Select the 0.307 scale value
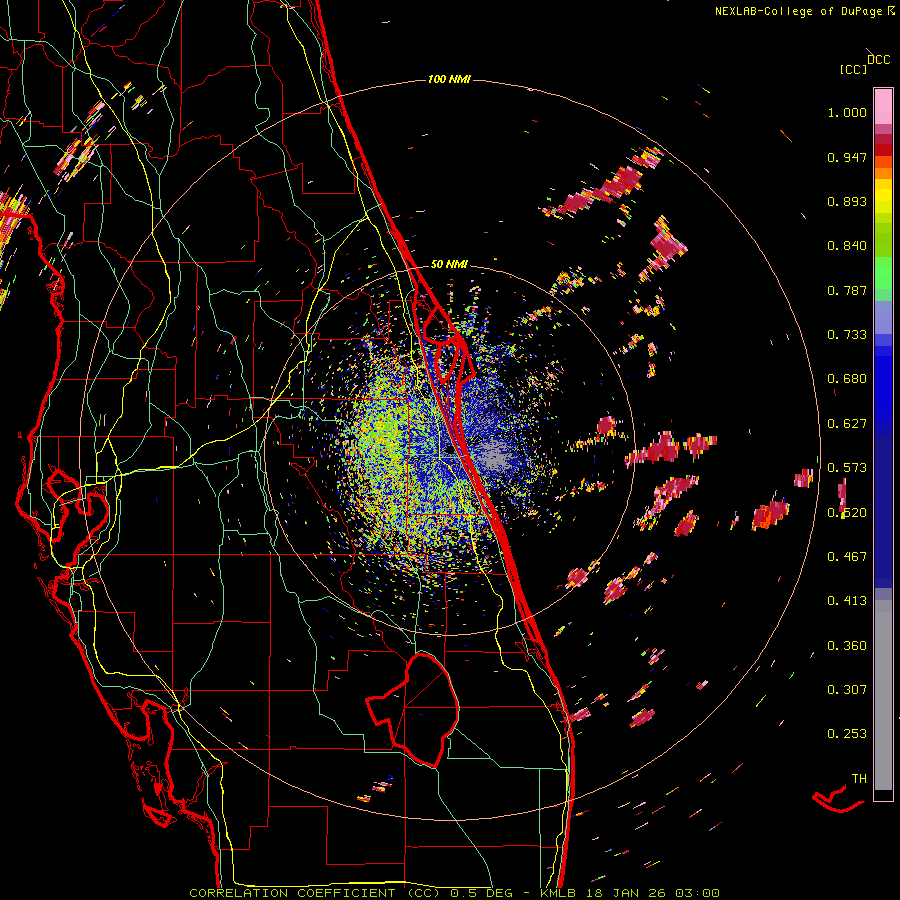This screenshot has height=900, width=900. 847,690
